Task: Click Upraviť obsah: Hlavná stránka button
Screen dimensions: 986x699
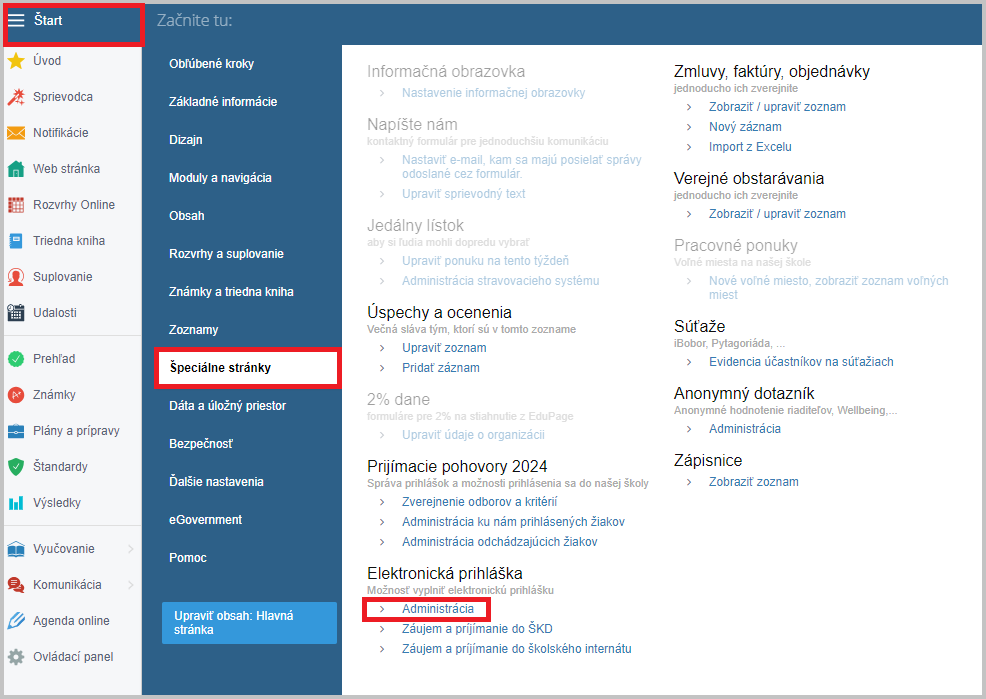Action: click(249, 623)
